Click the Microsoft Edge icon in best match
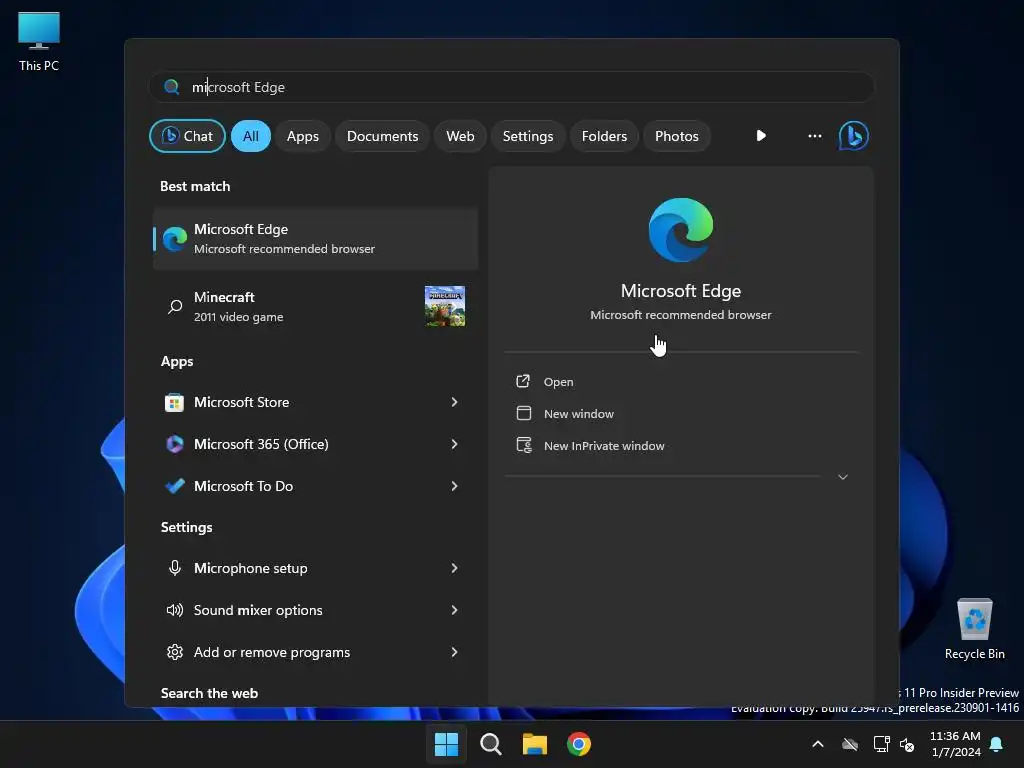The image size is (1024, 768). pos(174,239)
